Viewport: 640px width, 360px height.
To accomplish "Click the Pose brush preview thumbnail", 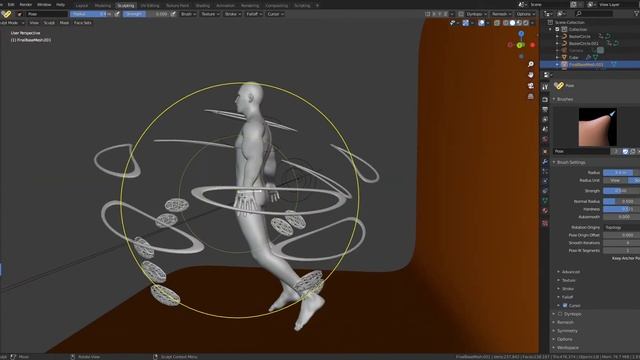I will click(x=597, y=127).
